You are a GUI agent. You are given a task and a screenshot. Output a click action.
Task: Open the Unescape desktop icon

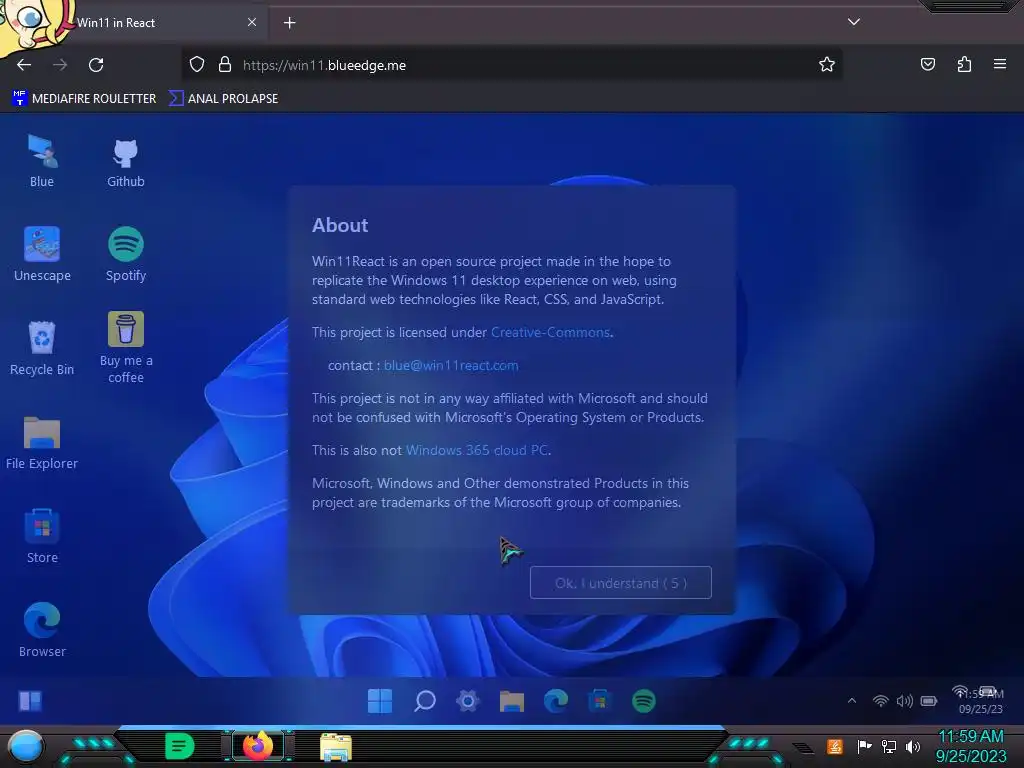pos(42,254)
